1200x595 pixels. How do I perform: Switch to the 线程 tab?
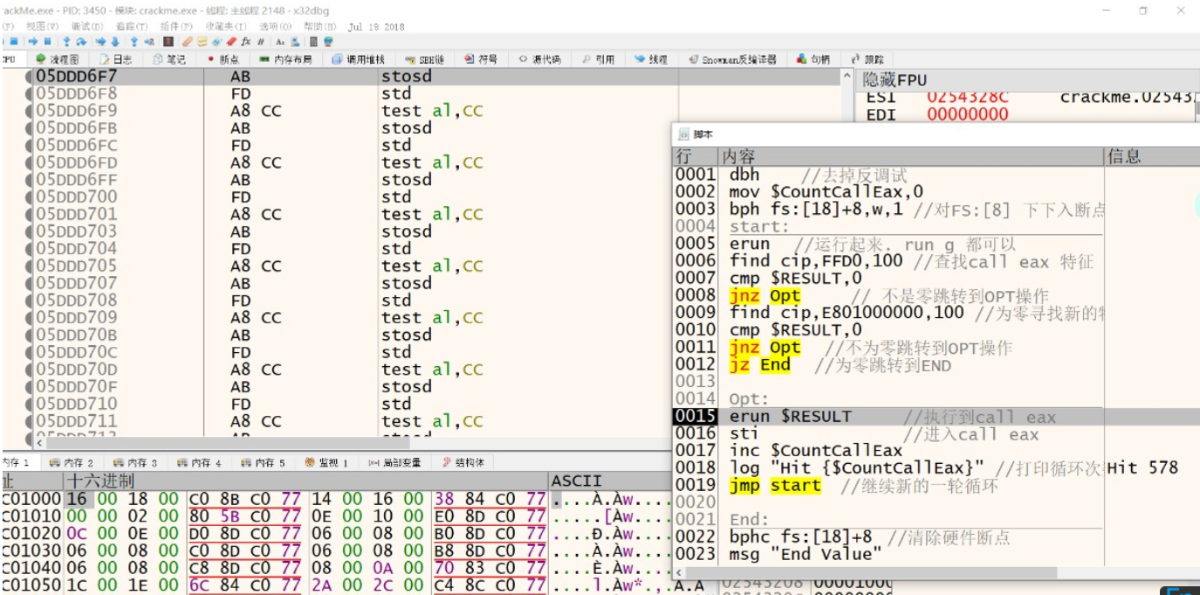tap(651, 60)
